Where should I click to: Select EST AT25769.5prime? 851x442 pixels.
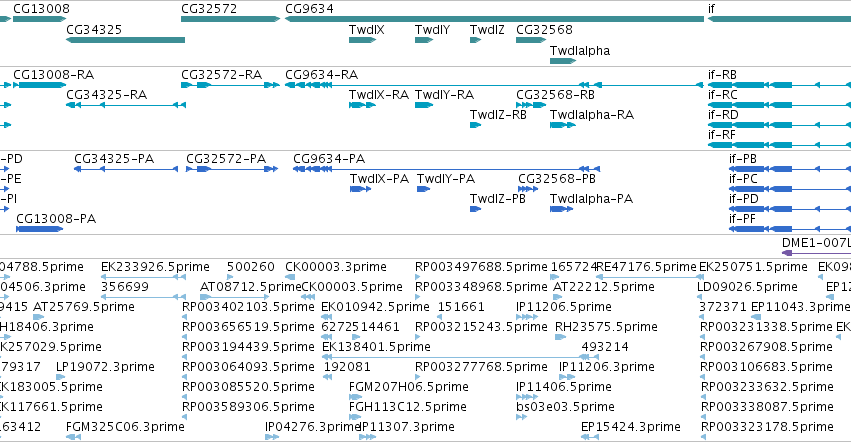point(84,307)
